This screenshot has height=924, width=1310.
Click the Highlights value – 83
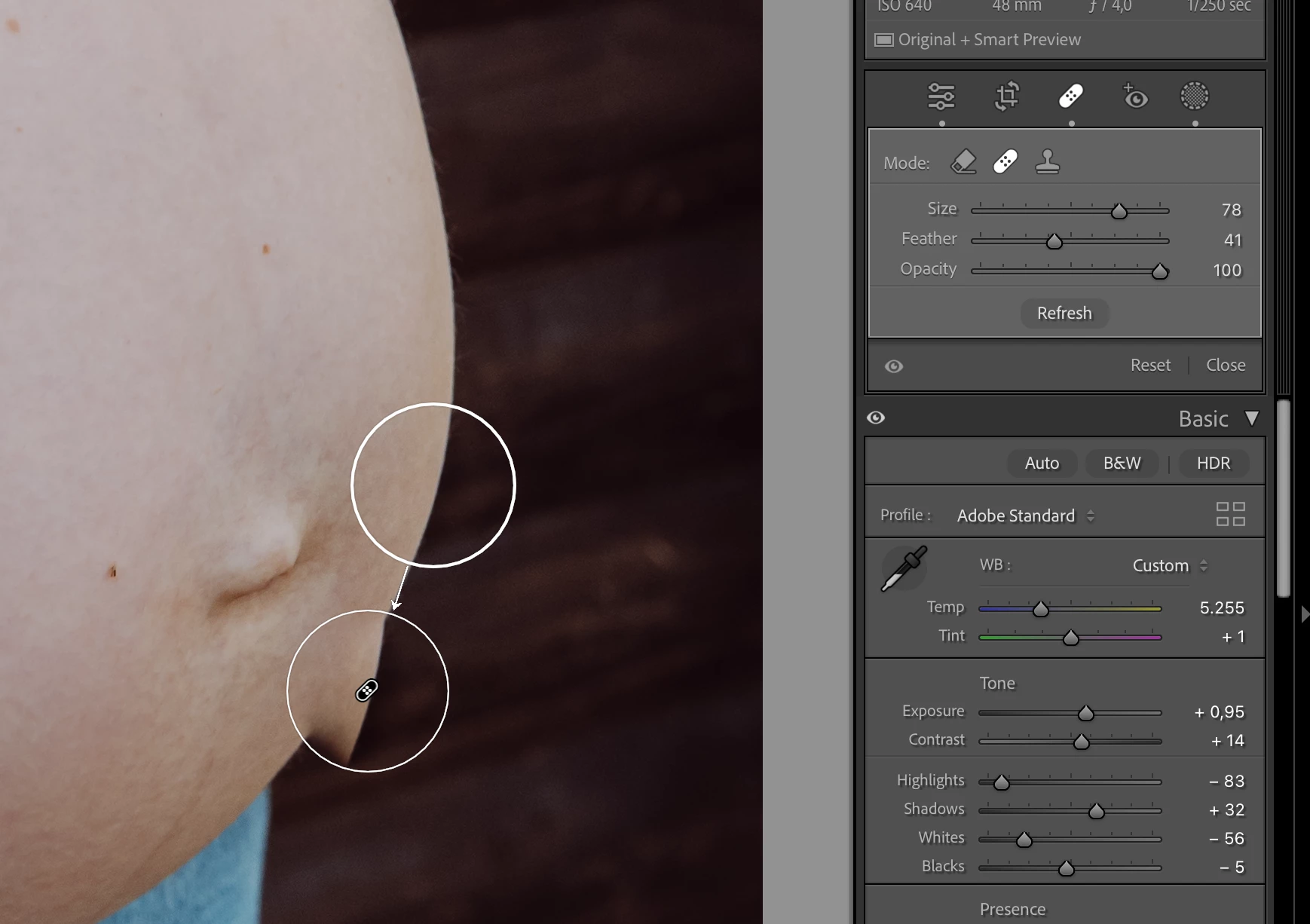point(1226,782)
